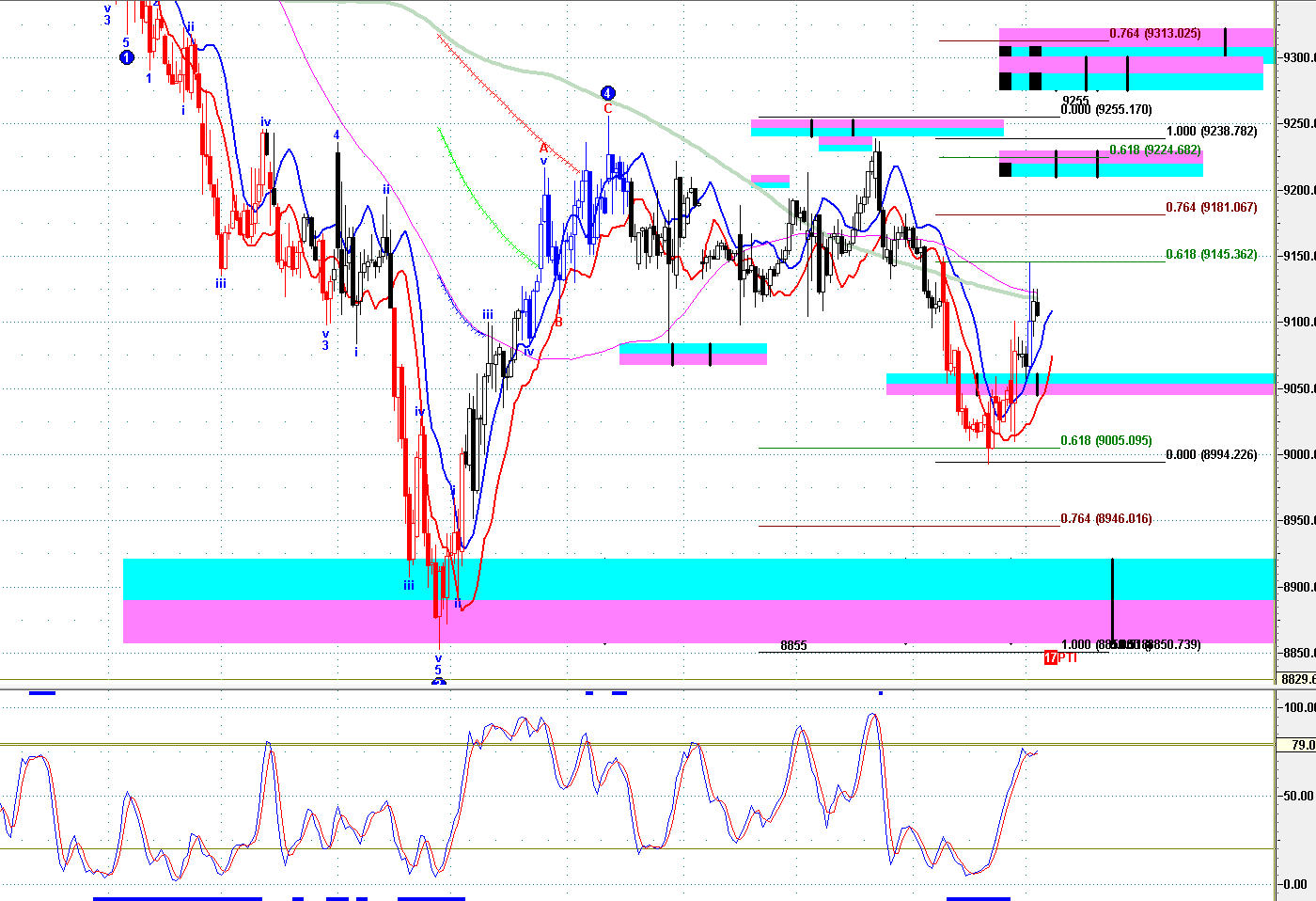This screenshot has height=901, width=1316.
Task: Select the red PTI 17 indicator box
Action: pyautogui.click(x=1051, y=657)
